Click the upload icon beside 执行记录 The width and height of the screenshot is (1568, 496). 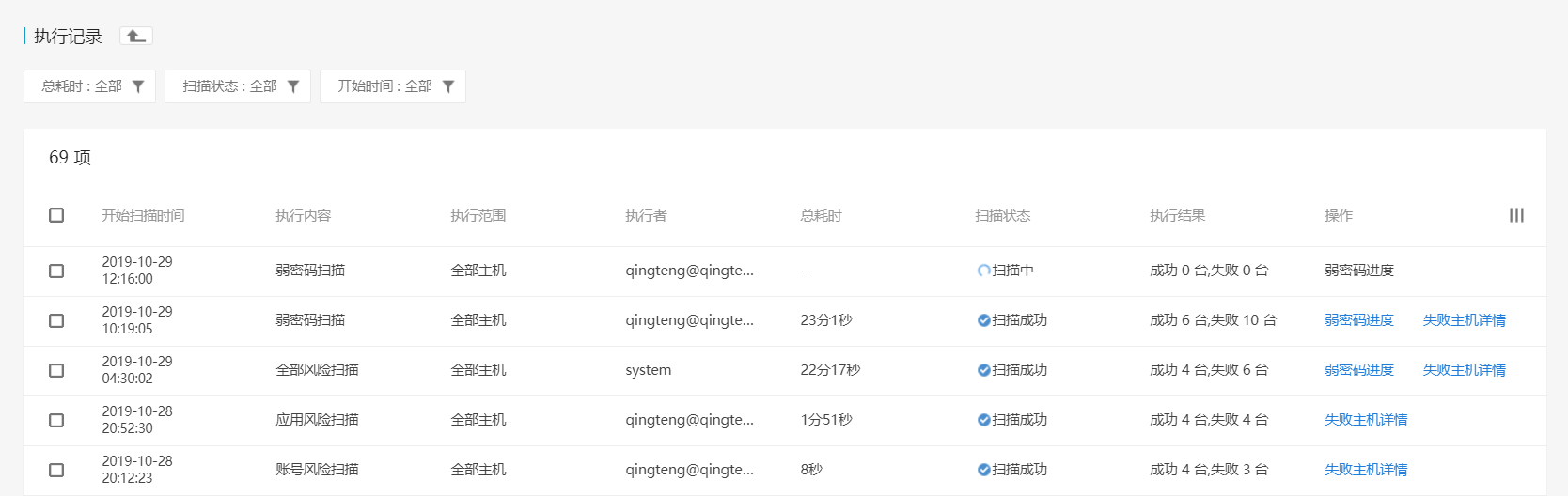pos(136,36)
